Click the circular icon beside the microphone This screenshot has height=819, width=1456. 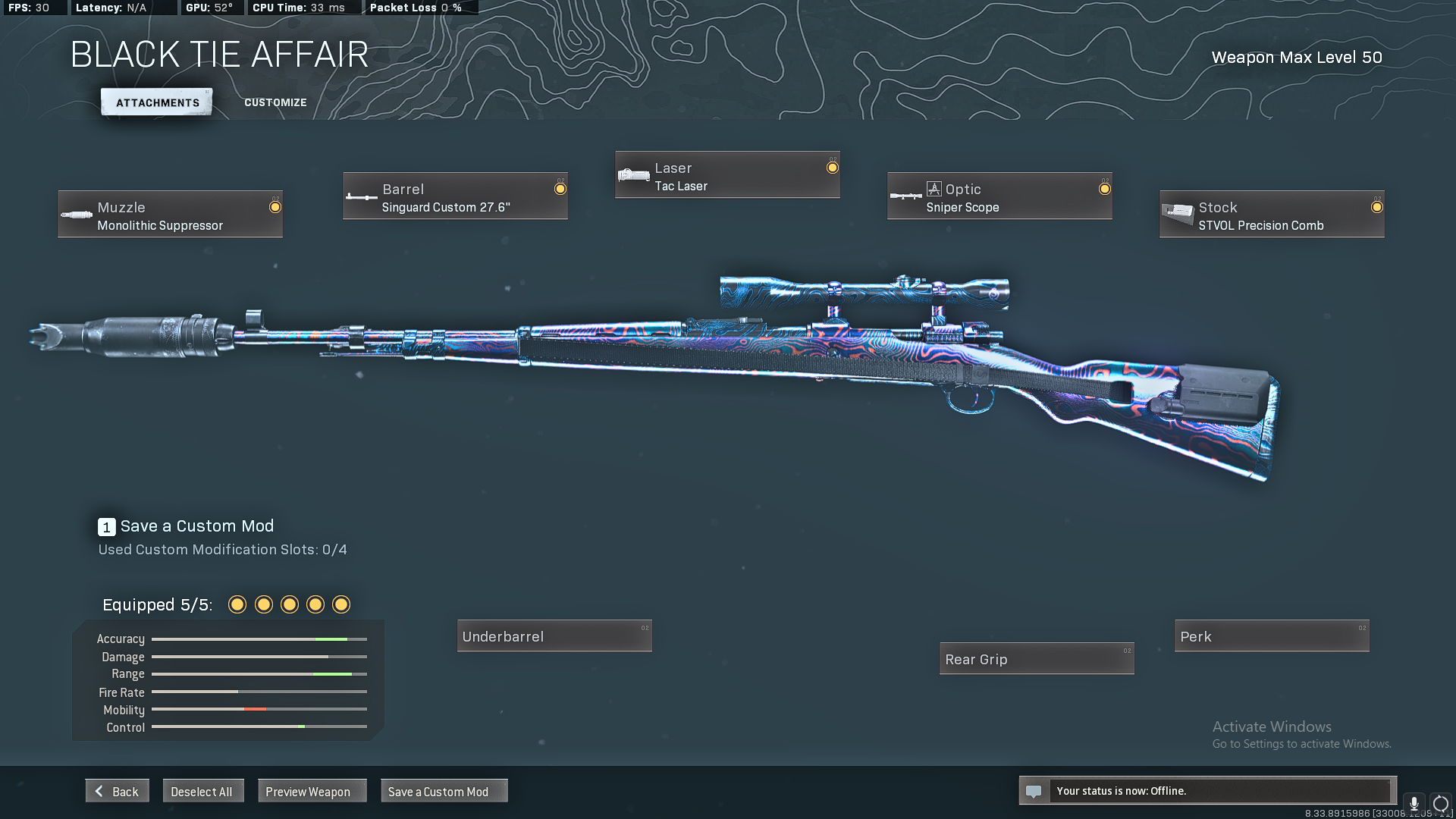coord(1440,803)
